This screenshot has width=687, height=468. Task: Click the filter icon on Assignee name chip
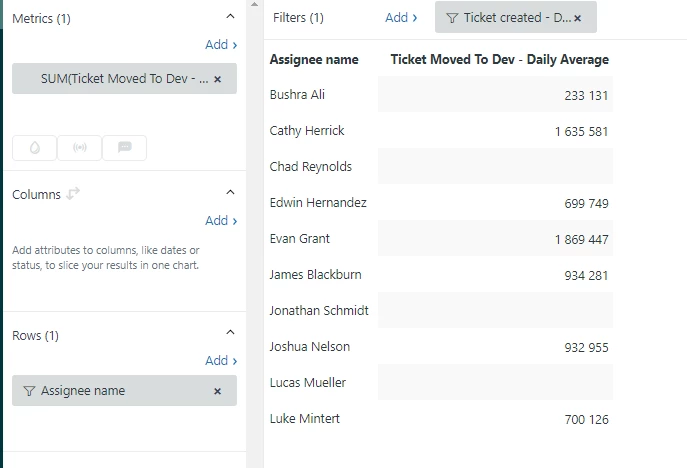pos(28,391)
